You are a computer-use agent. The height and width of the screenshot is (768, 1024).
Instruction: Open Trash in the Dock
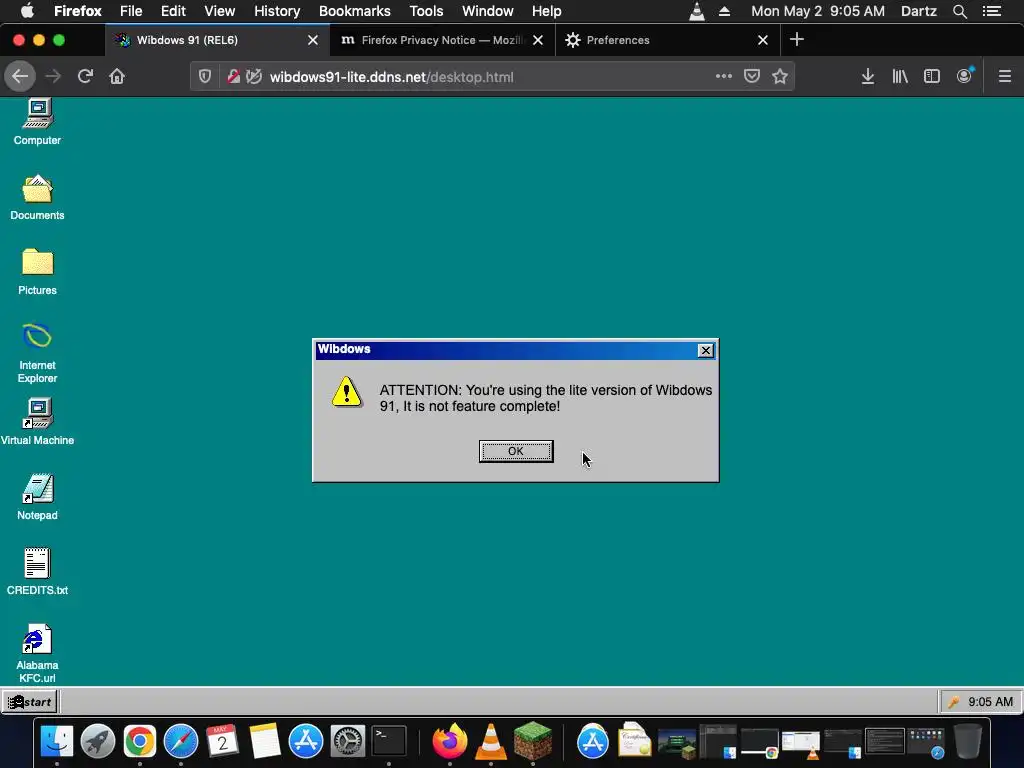968,742
